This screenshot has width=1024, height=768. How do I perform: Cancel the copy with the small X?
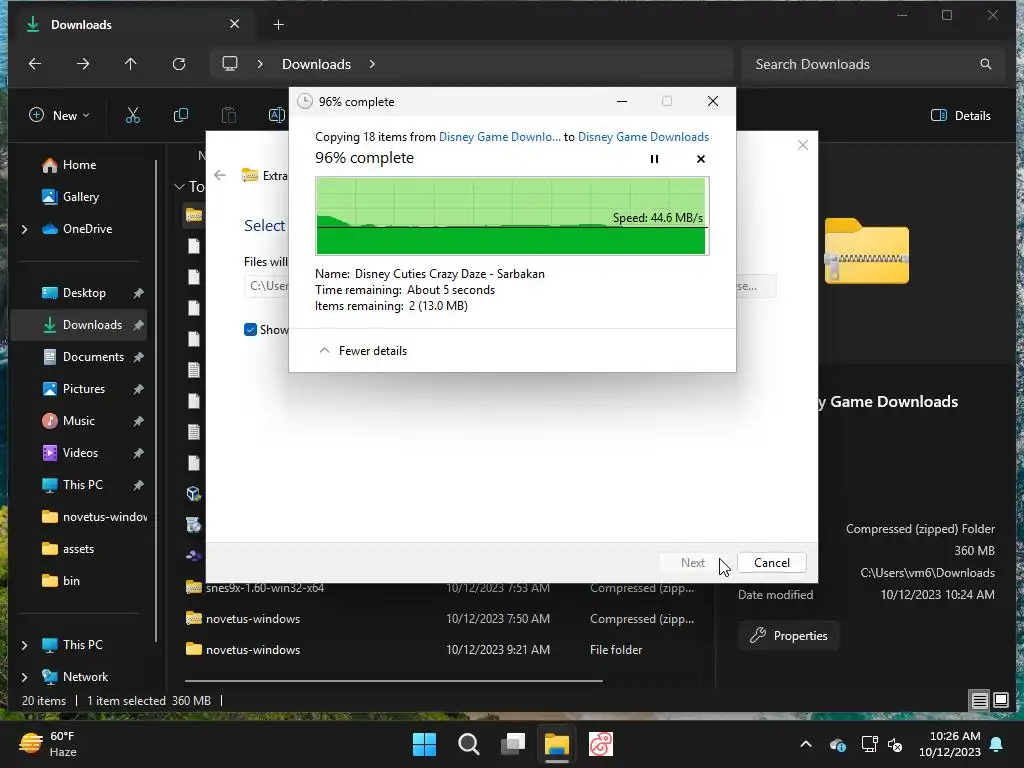point(701,159)
